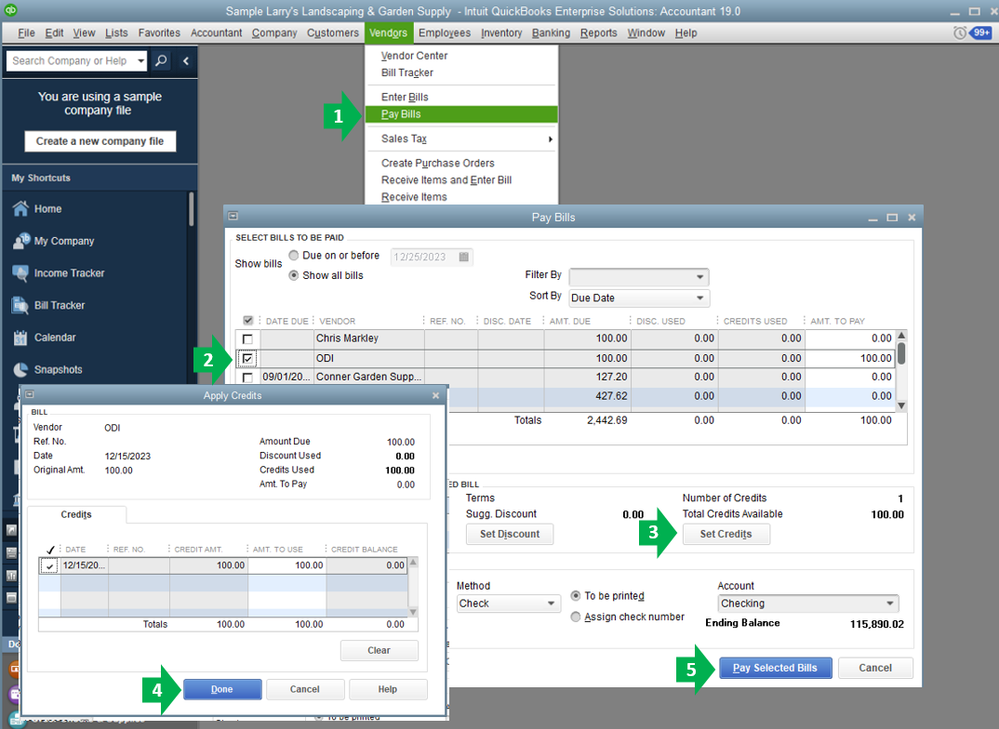
Task: Open the Filter By dropdown
Action: pos(639,277)
